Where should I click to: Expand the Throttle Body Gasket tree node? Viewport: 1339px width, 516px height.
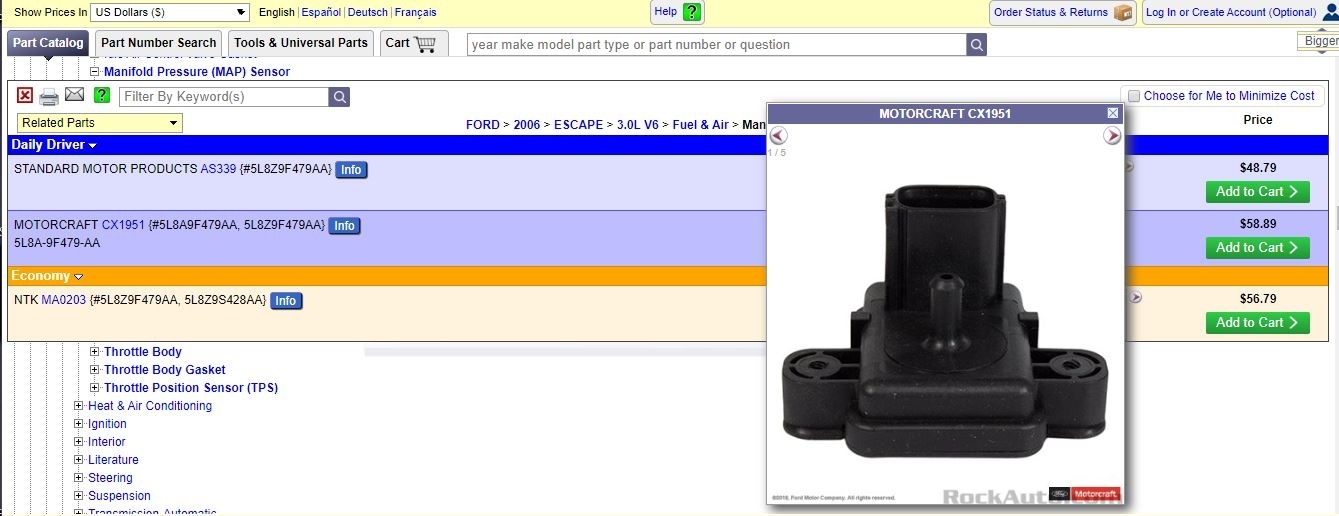95,370
